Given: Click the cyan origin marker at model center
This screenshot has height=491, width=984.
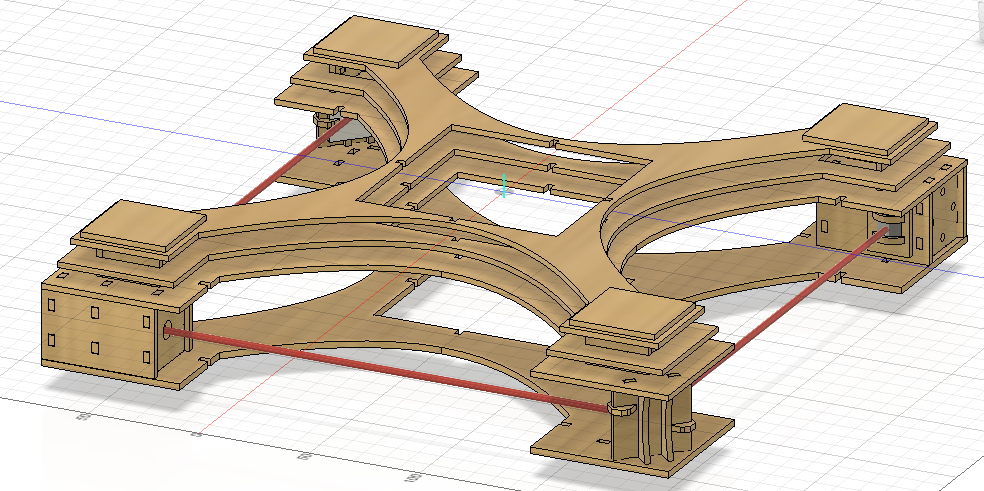Looking at the screenshot, I should [x=503, y=186].
